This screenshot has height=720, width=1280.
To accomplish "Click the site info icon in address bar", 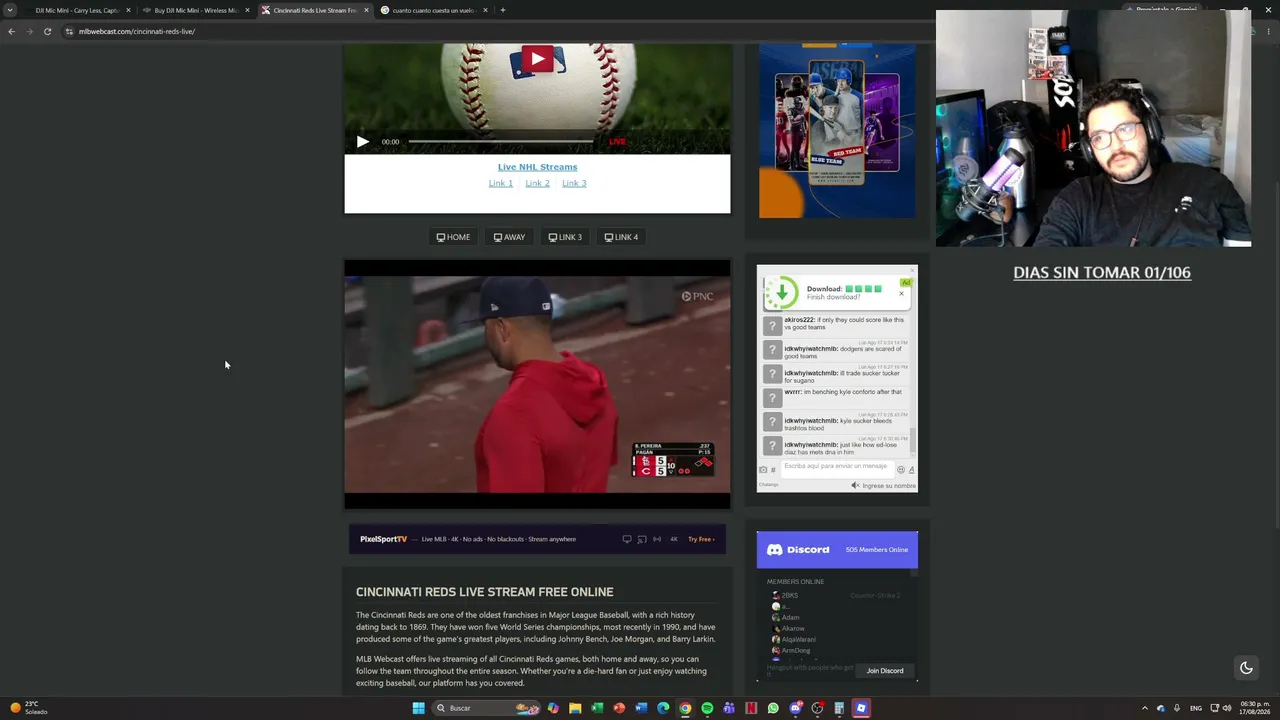I will pos(69,31).
